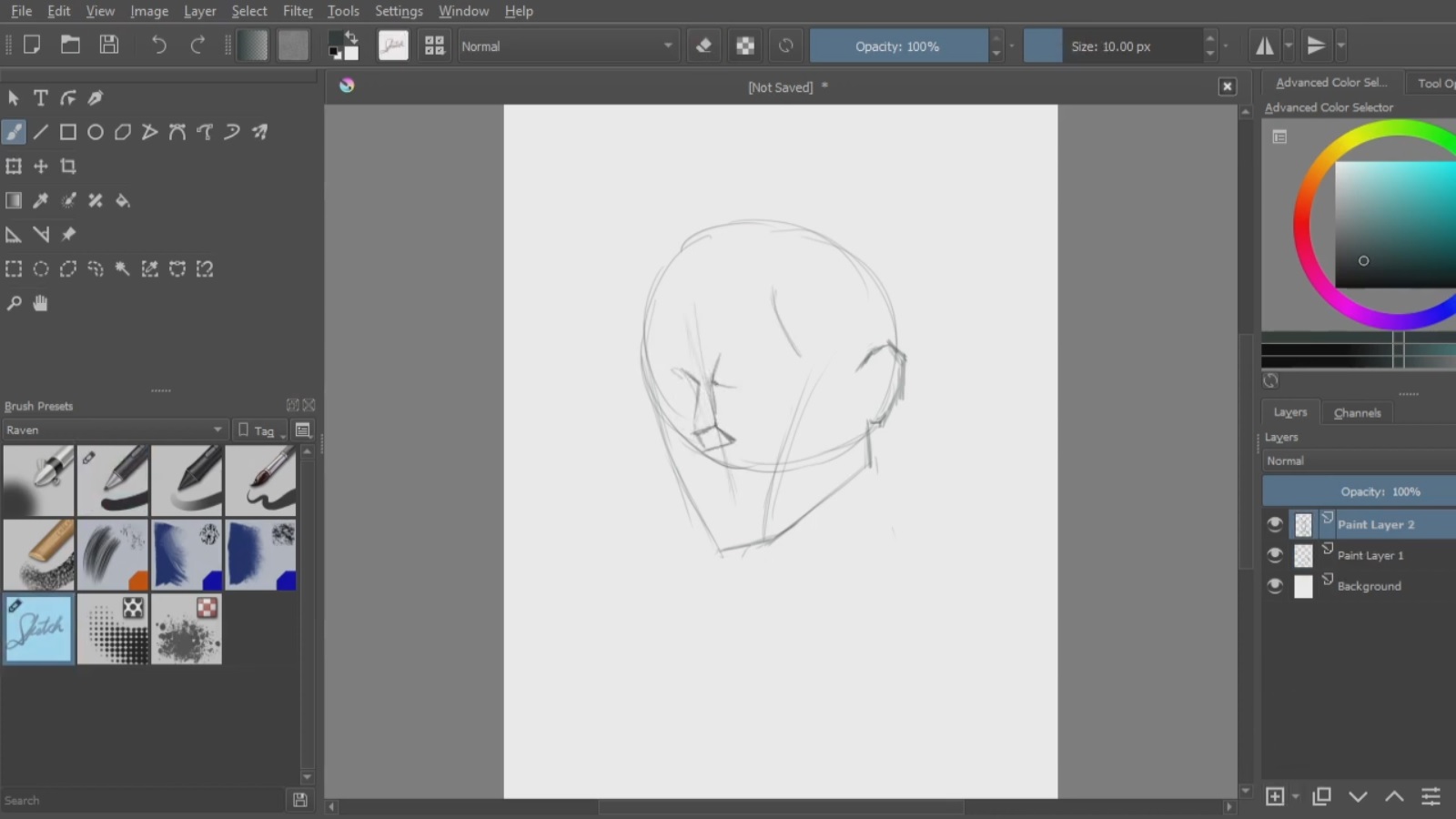This screenshot has width=1456, height=819.
Task: Select the Zoom tool
Action: [x=14, y=304]
